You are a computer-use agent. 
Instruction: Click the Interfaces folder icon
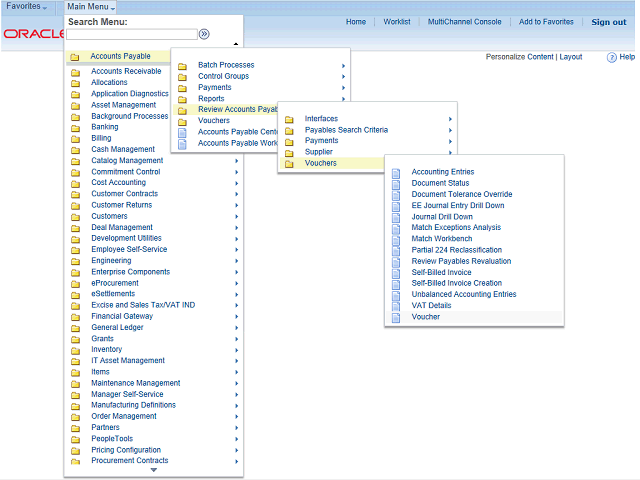[289, 119]
